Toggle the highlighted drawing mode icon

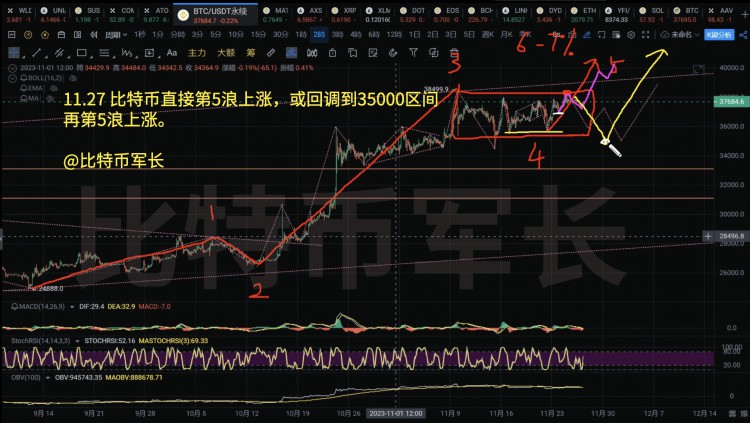(x=291, y=53)
